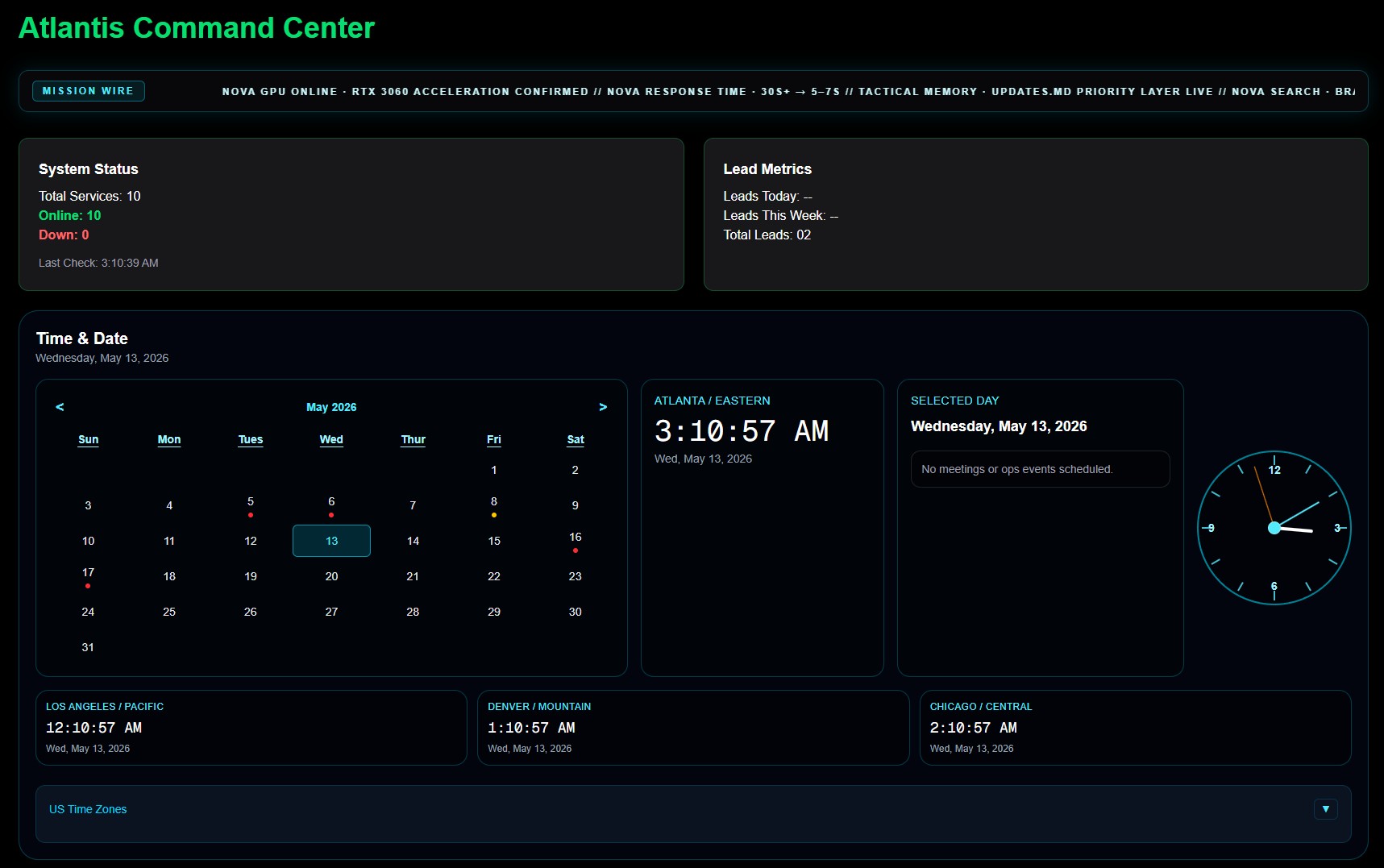Click the Sun weekday header
The width and height of the screenshot is (1384, 868).
tap(88, 439)
